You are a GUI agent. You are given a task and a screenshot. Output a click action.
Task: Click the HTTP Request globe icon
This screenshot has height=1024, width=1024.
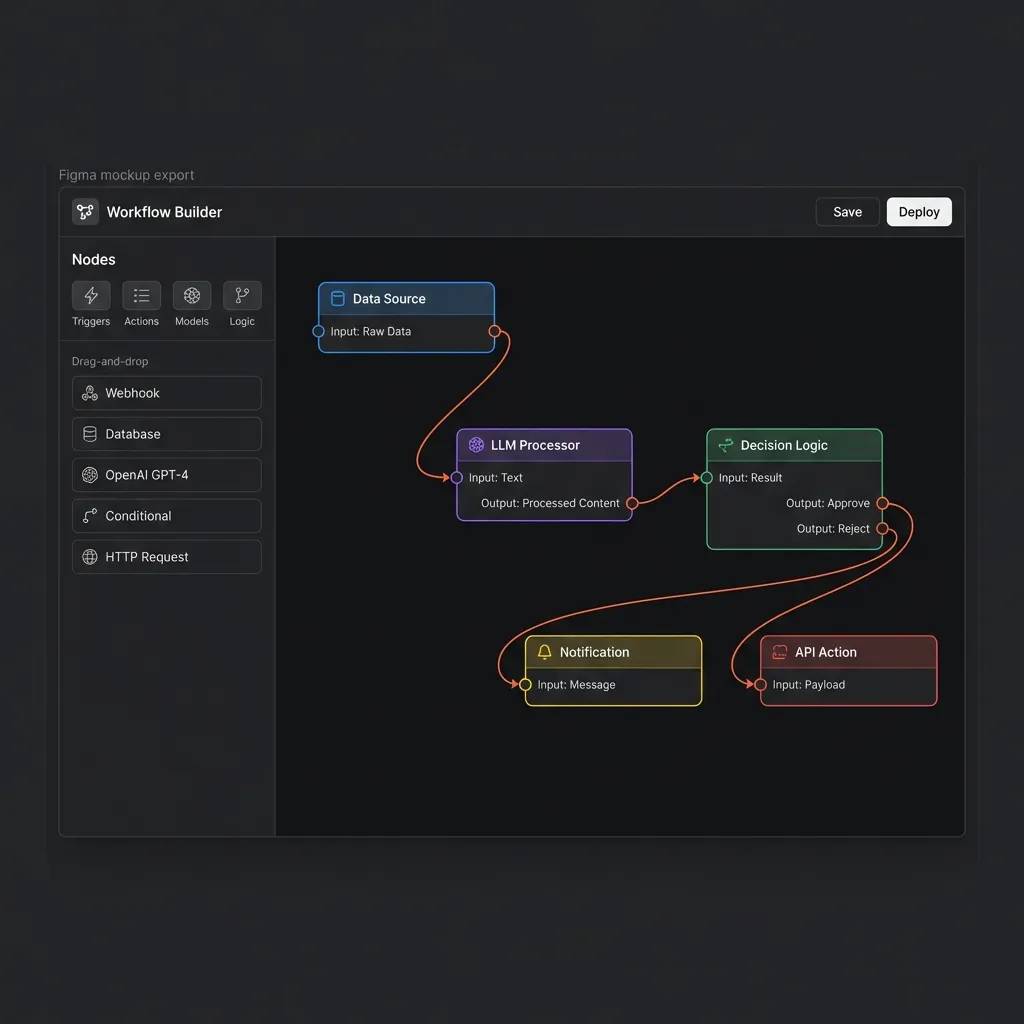89,557
